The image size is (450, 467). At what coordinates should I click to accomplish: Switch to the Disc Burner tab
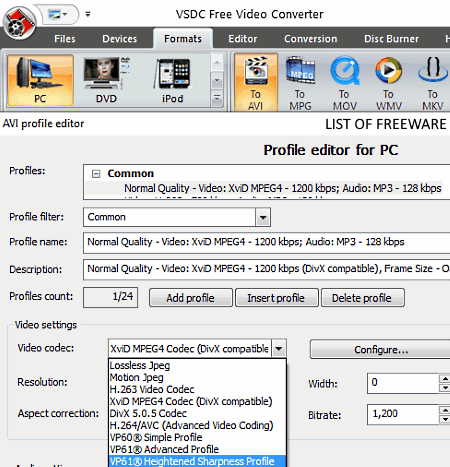(x=391, y=39)
